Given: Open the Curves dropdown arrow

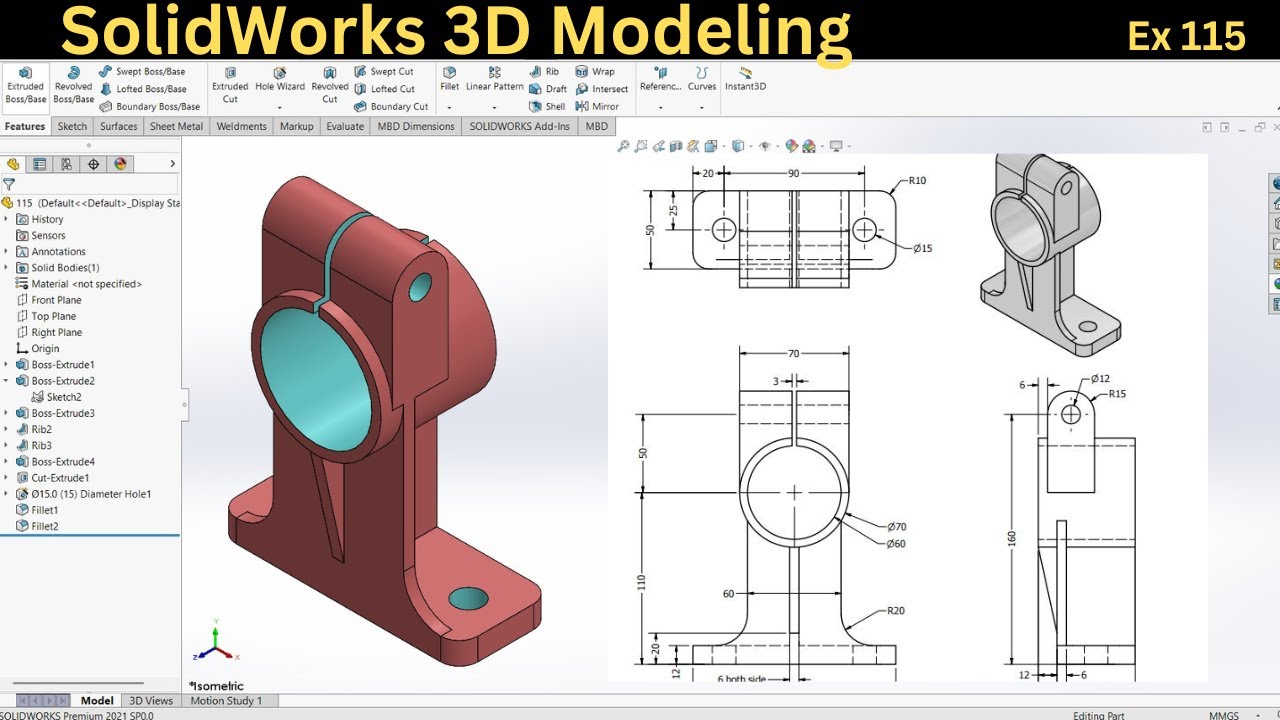Looking at the screenshot, I should pos(702,107).
